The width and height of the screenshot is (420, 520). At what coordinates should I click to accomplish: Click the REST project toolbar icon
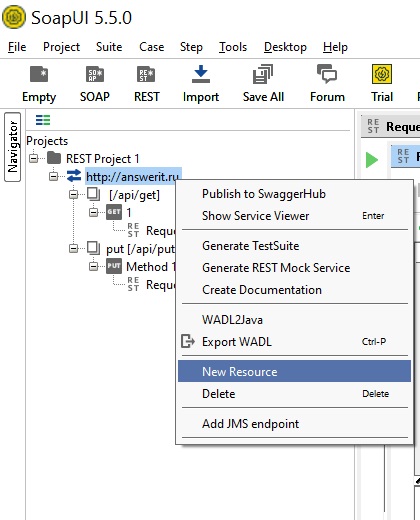(x=146, y=74)
